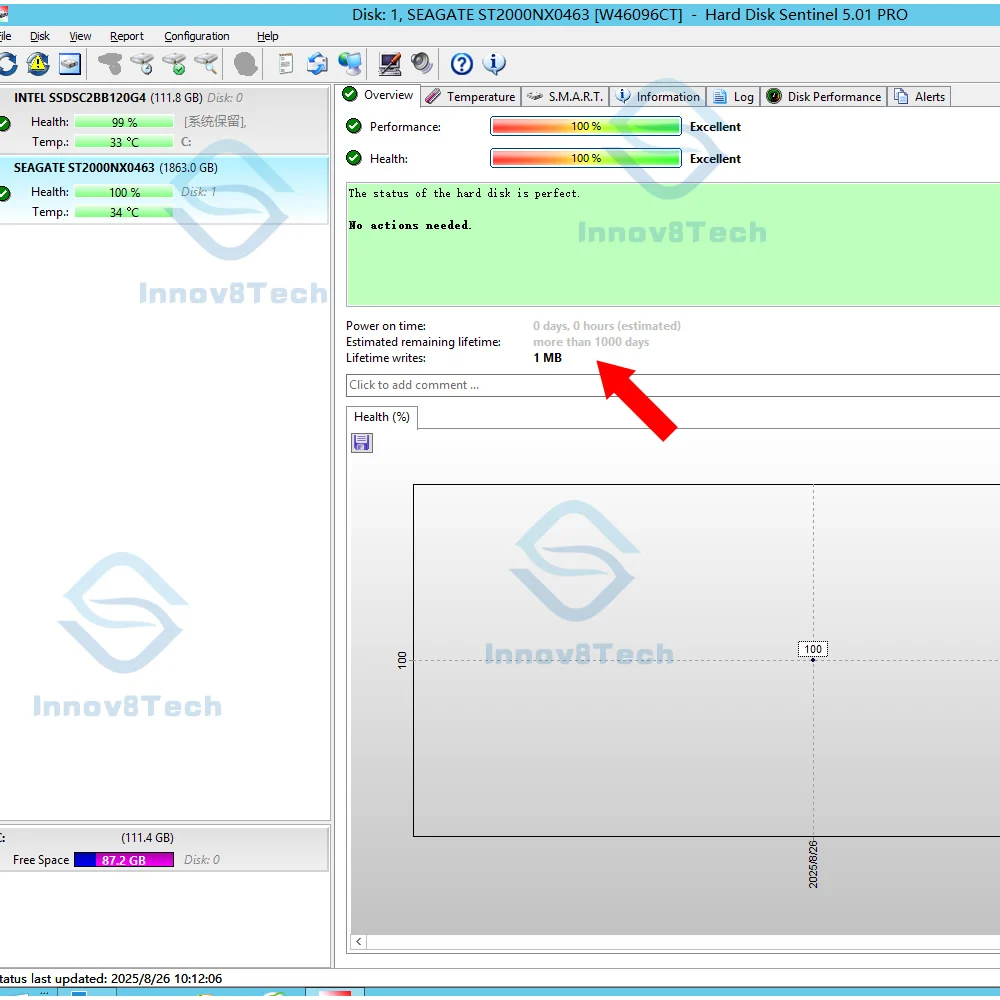Click the green disk status text box
Image resolution: width=1000 pixels, height=1000 pixels.
tap(673, 245)
